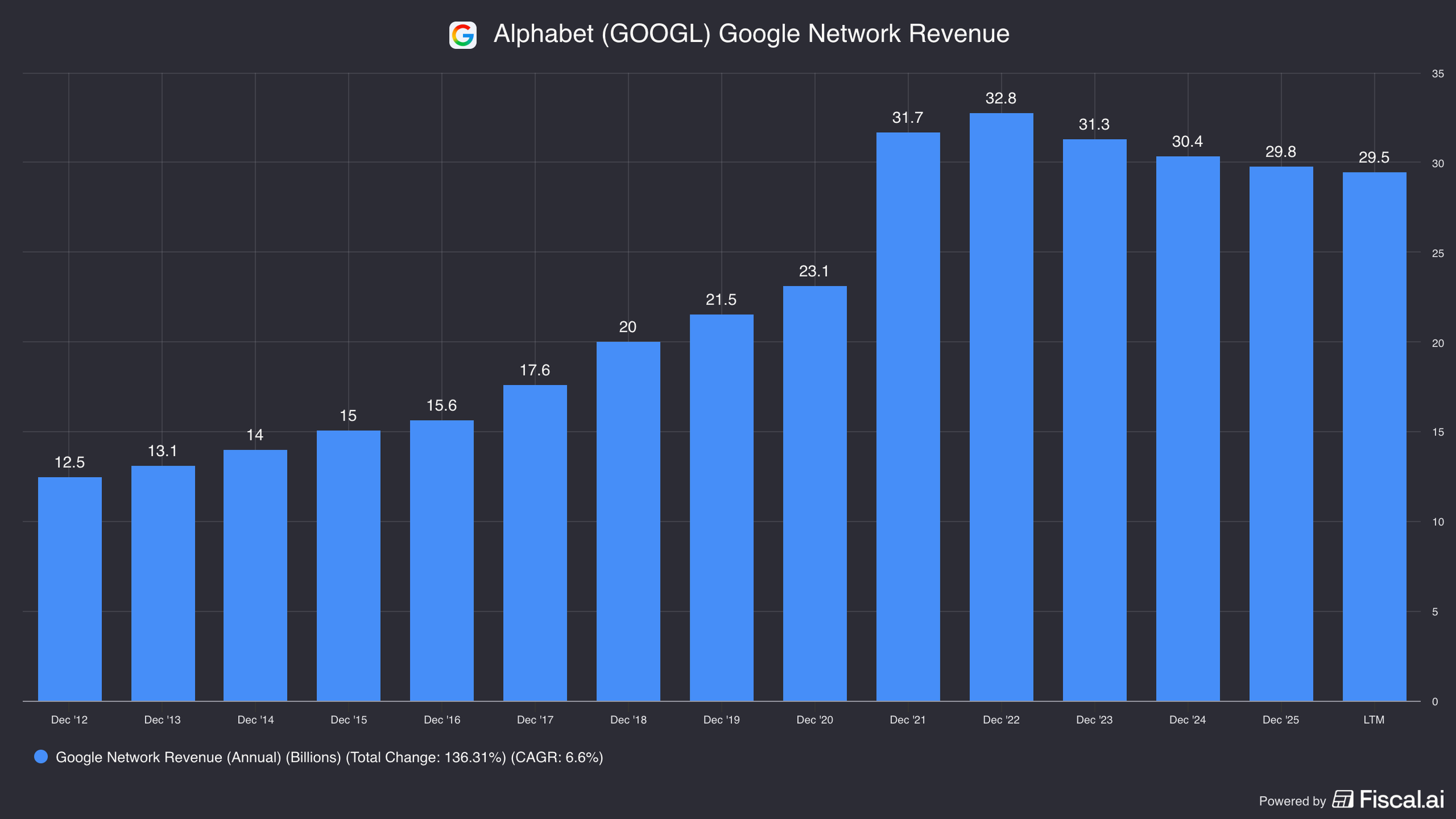
Task: Click the Dec '15 revenue bar
Action: [348, 566]
